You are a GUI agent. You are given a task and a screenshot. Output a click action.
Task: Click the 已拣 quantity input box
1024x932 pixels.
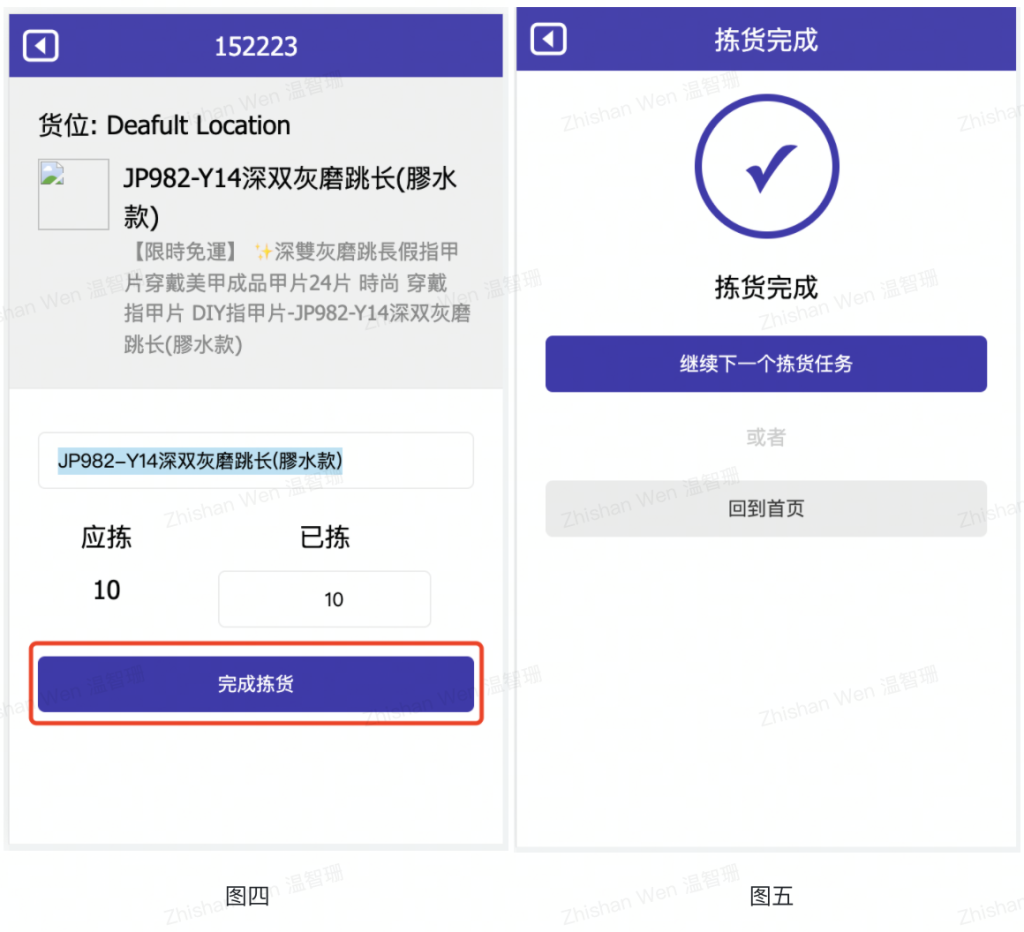click(x=324, y=599)
